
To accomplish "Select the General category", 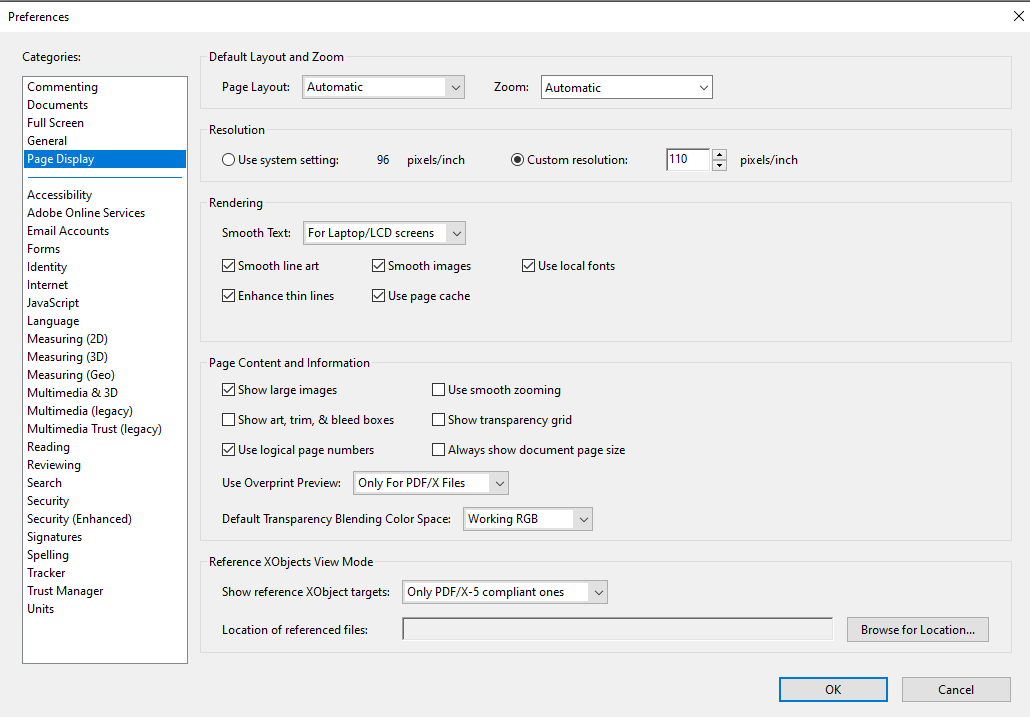I will coord(46,140).
